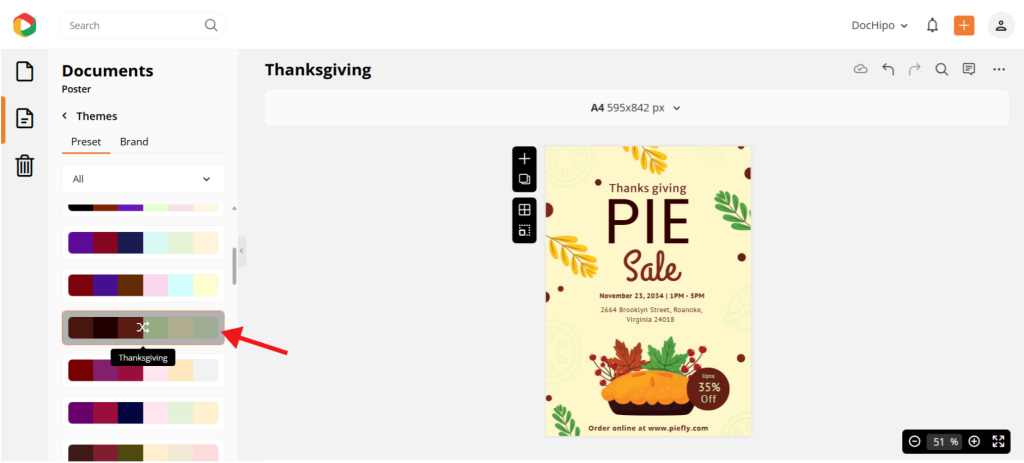
Task: Go back using the Themes link
Action: 89,116
